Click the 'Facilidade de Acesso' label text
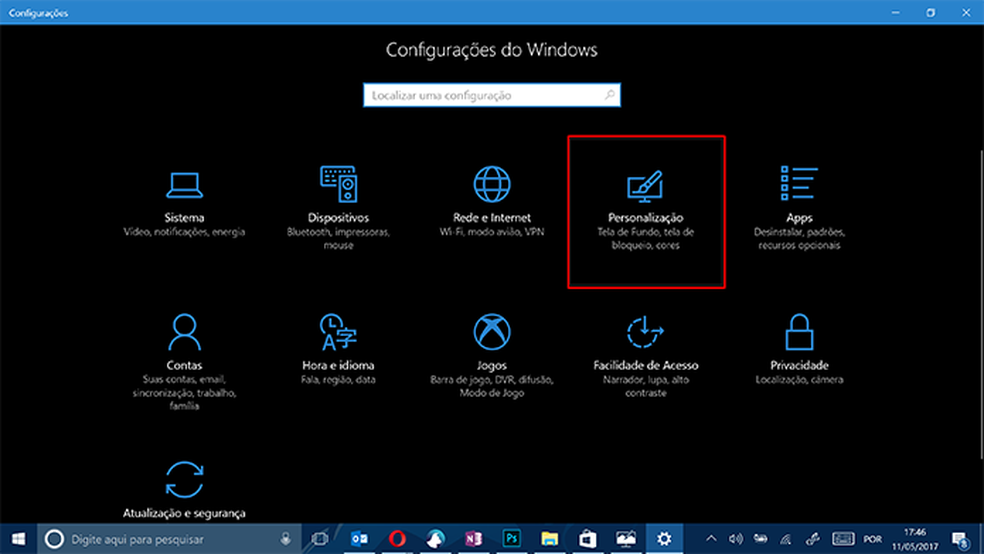This screenshot has width=984, height=554. point(646,365)
